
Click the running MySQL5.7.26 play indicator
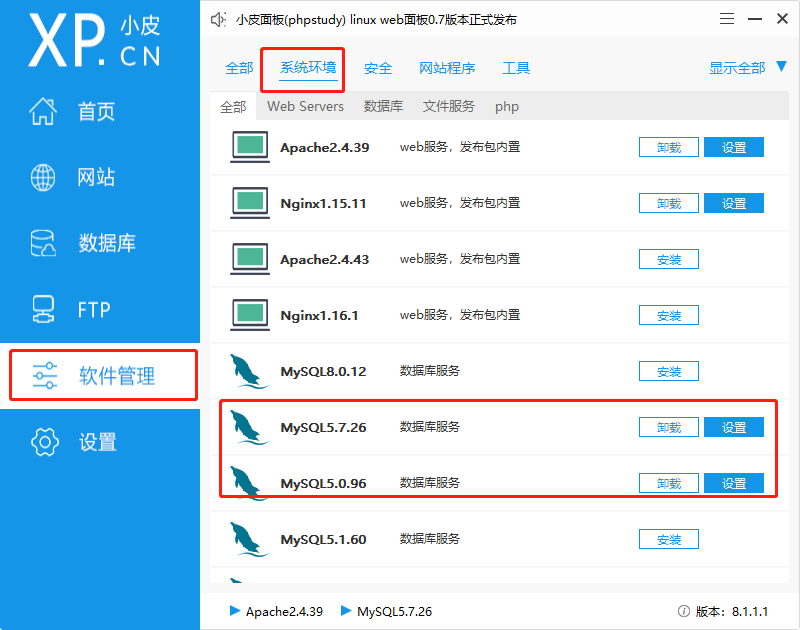pyautogui.click(x=346, y=611)
